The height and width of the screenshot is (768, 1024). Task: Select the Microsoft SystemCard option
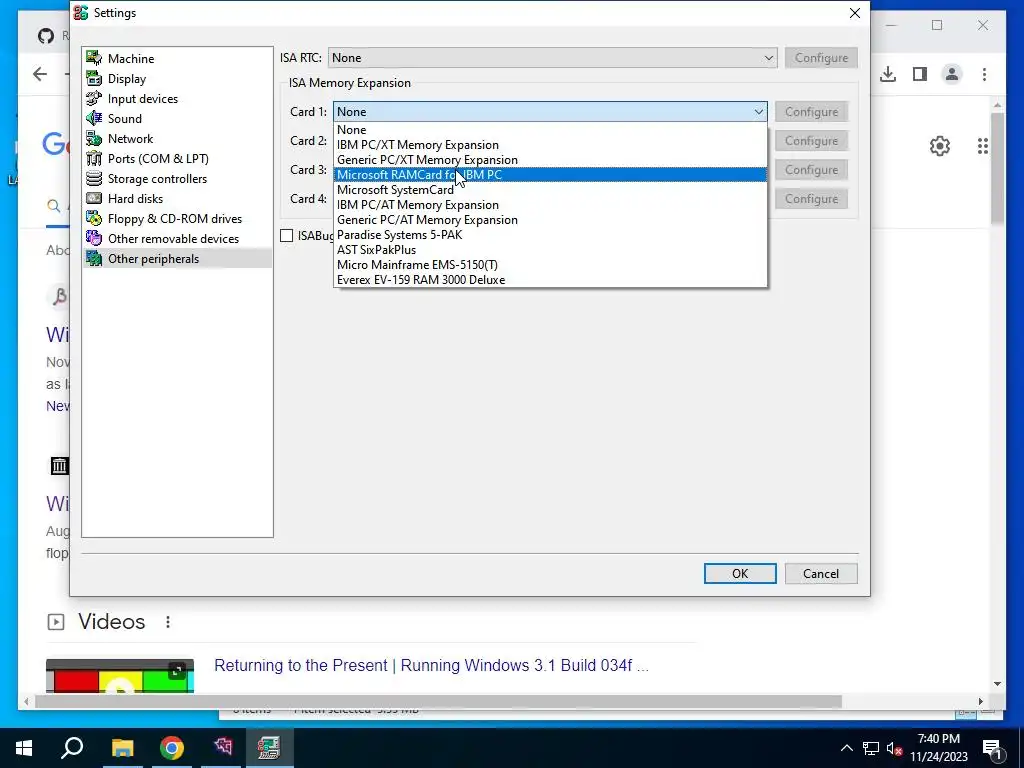[x=551, y=189]
